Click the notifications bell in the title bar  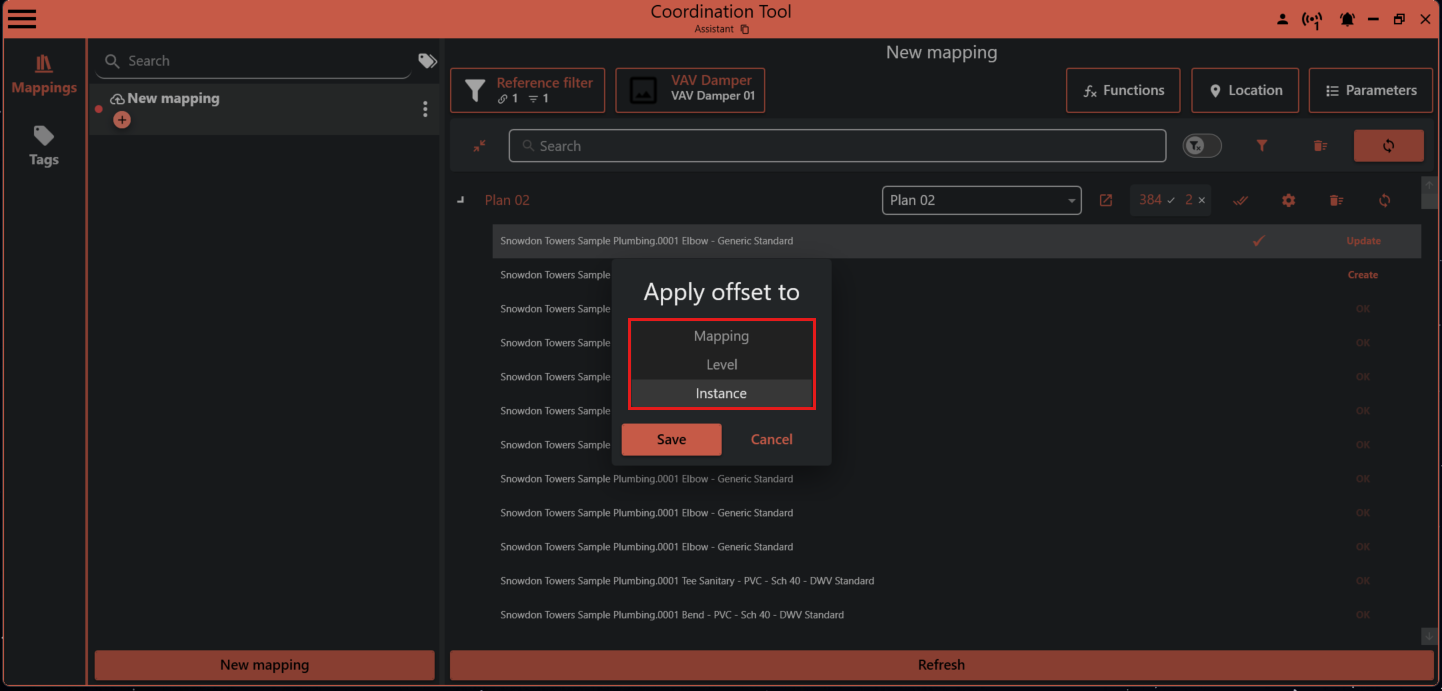point(1347,18)
